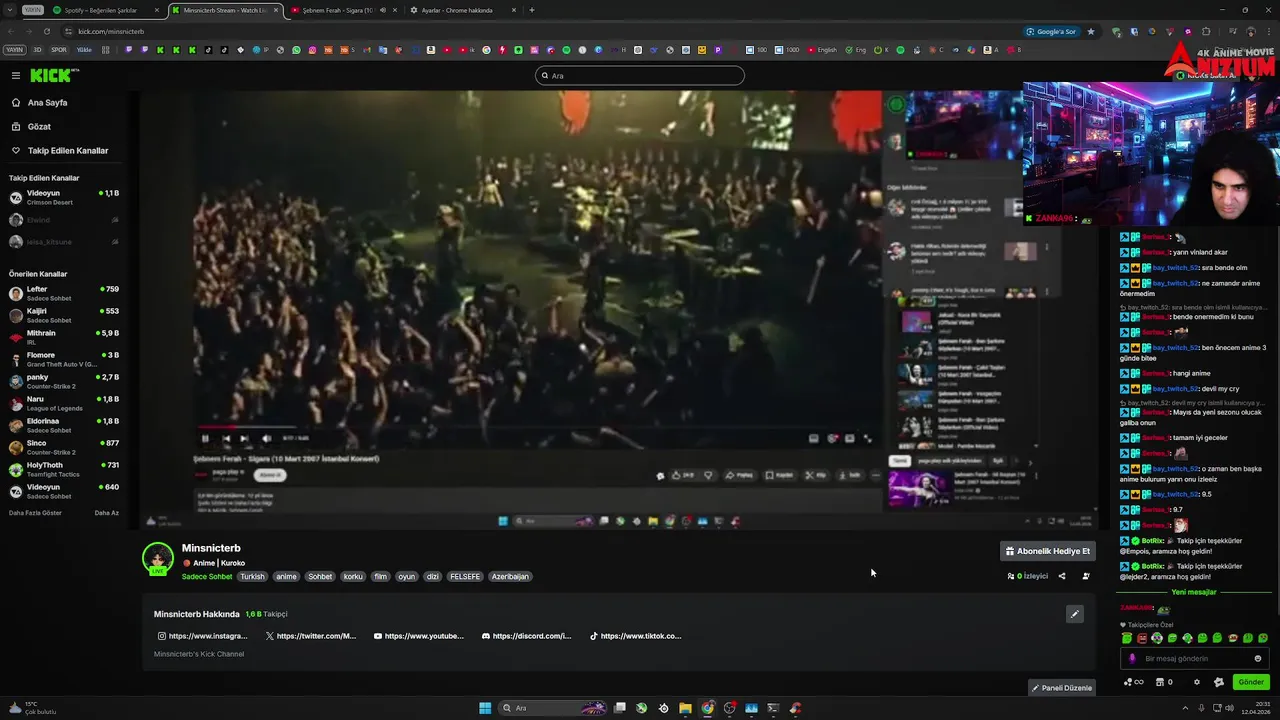Jump to Yeni mesajlar in chat

pos(1194,592)
